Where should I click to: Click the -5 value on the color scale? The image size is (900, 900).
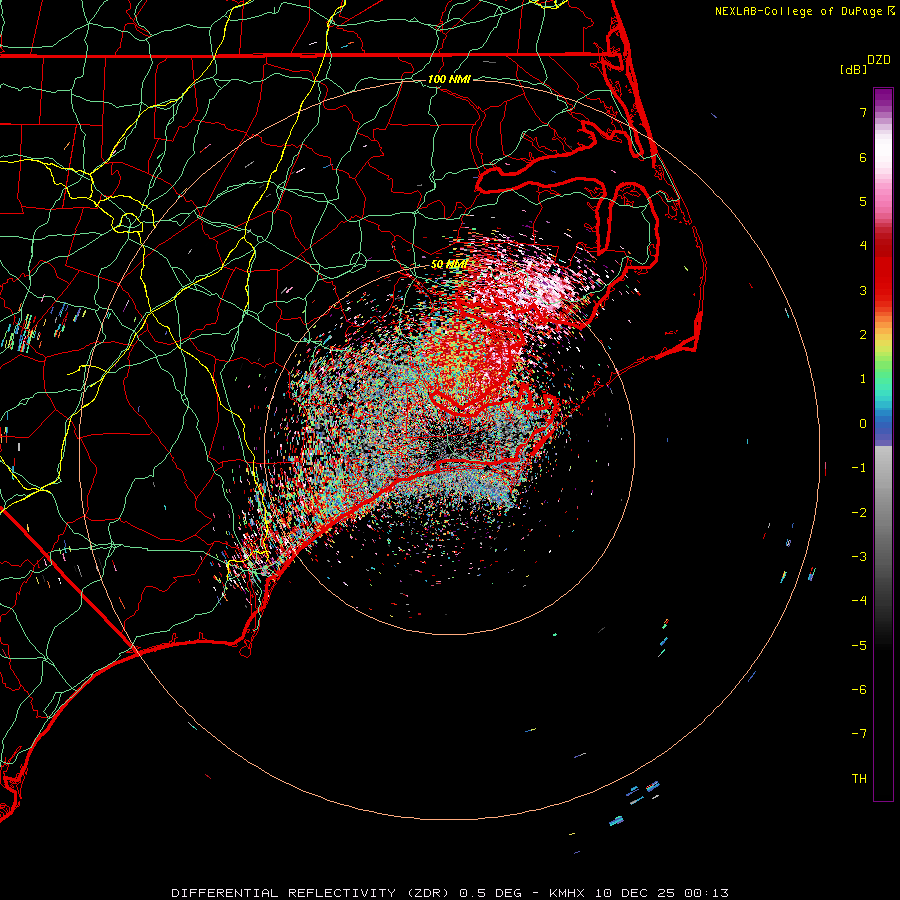click(859, 646)
